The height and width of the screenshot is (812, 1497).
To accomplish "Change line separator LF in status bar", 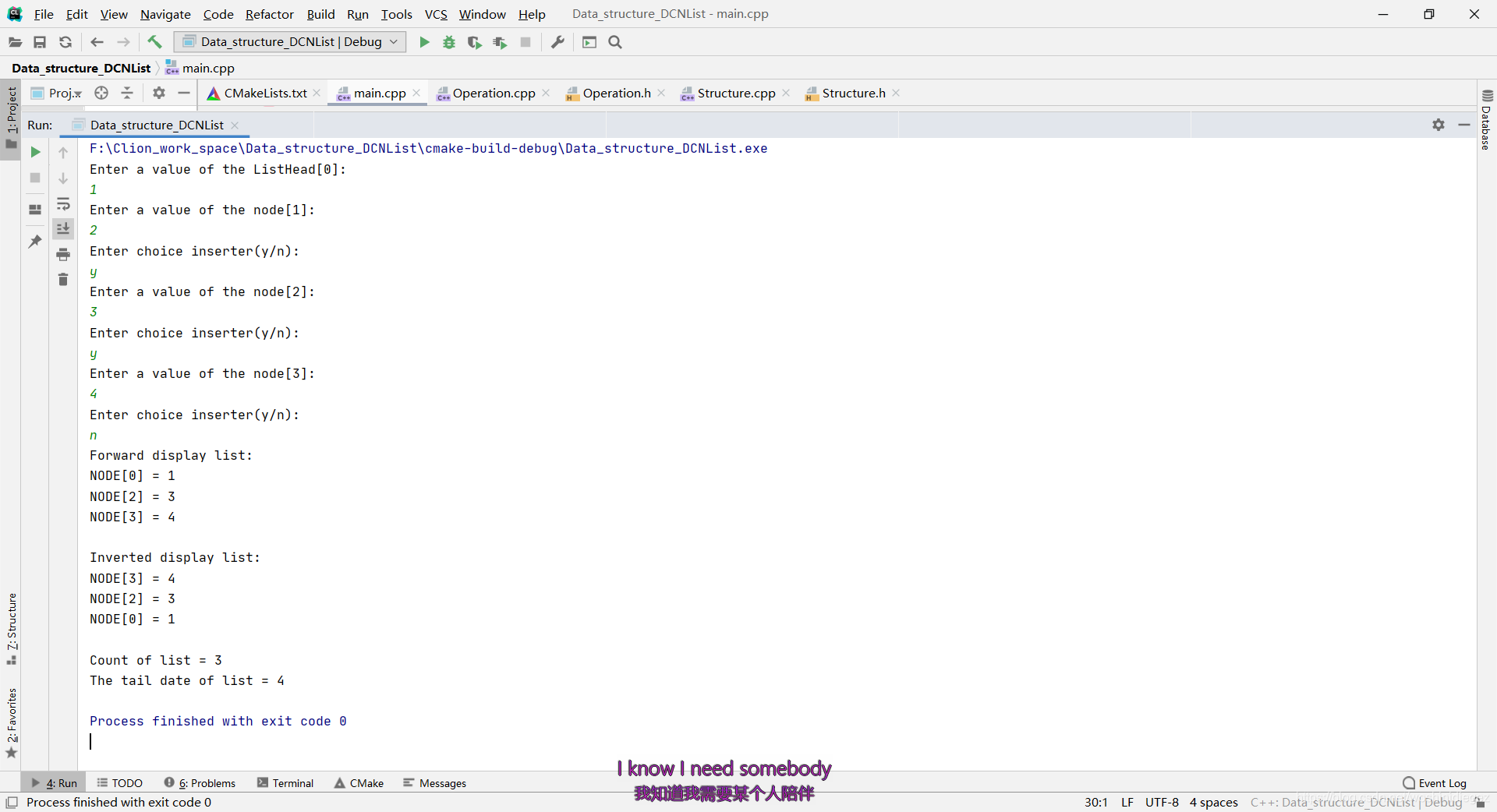I will click(x=1127, y=803).
